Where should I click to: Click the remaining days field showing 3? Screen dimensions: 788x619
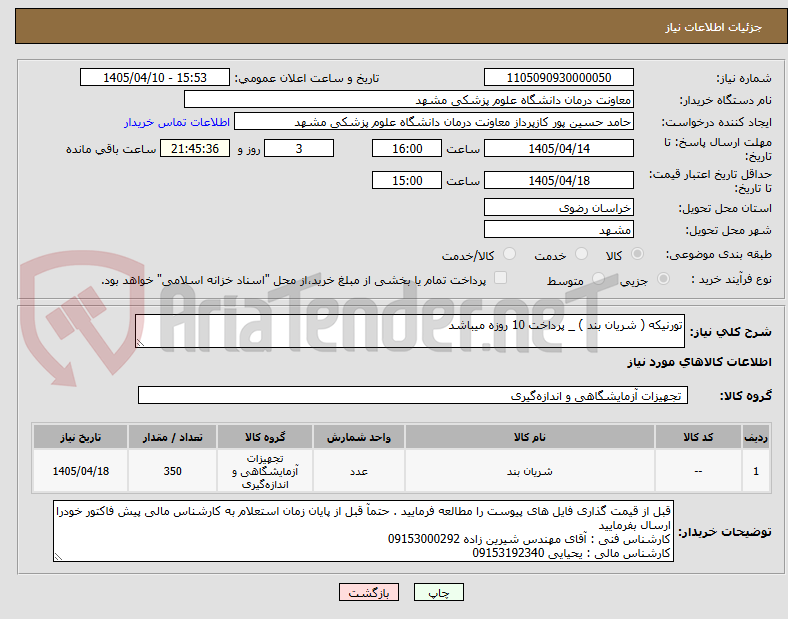[299, 149]
